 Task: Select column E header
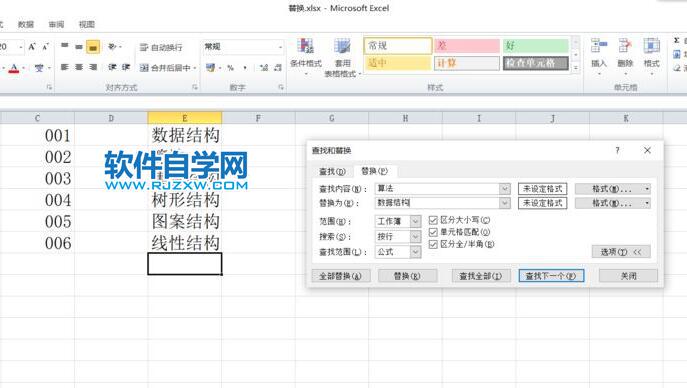coord(184,118)
